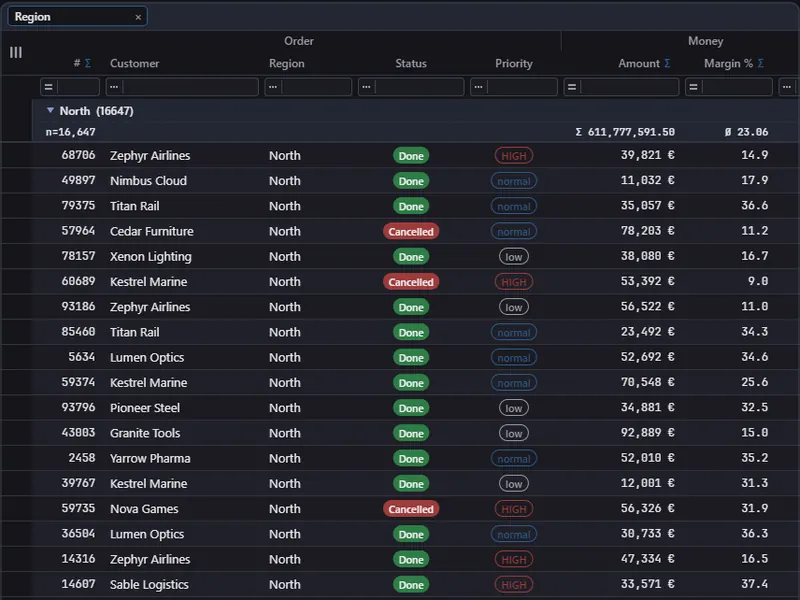Viewport: 800px width, 600px height.
Task: Click the normal priority badge for Nimbus Cloud
Action: click(514, 181)
